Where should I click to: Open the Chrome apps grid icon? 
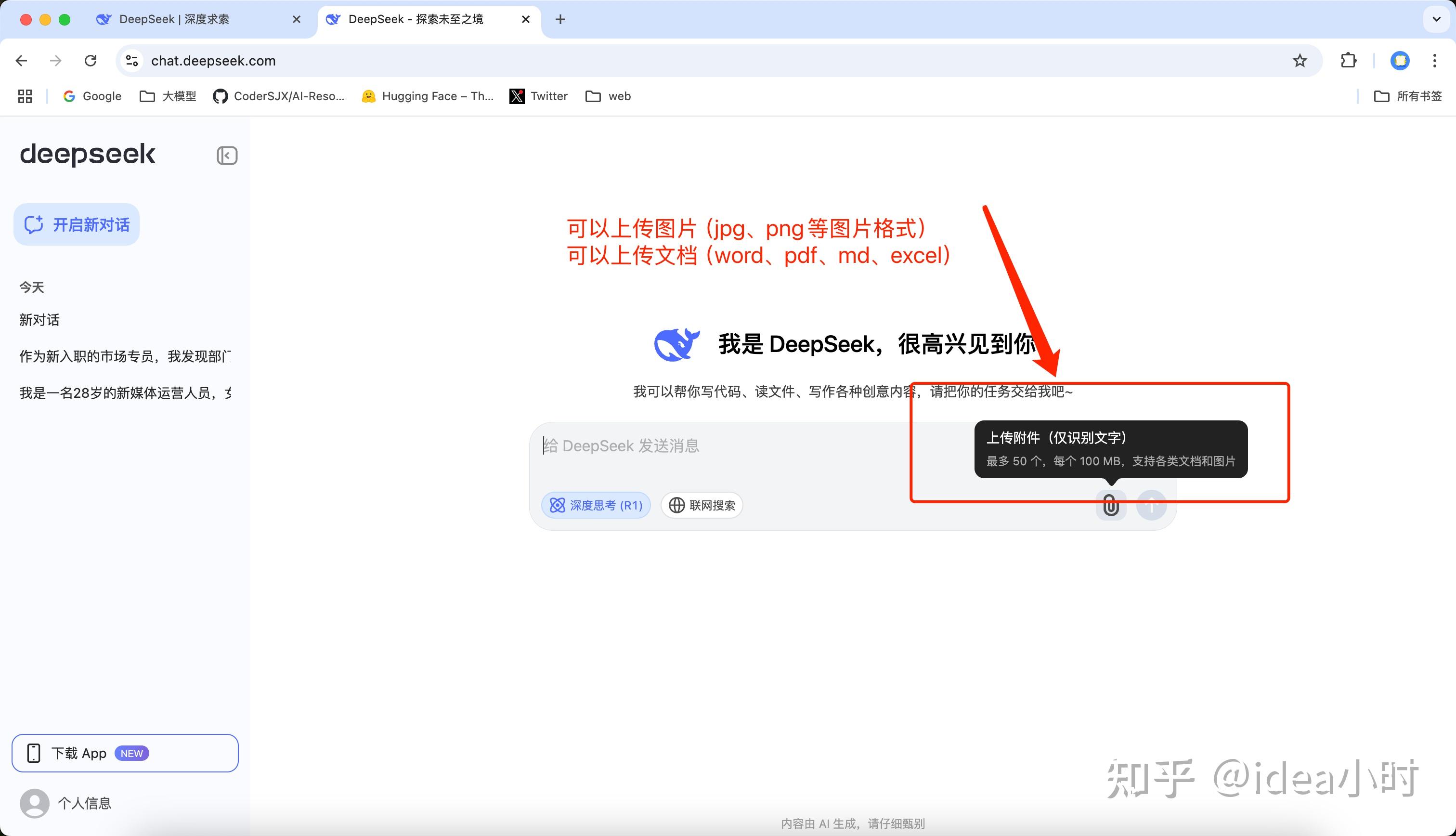25,96
